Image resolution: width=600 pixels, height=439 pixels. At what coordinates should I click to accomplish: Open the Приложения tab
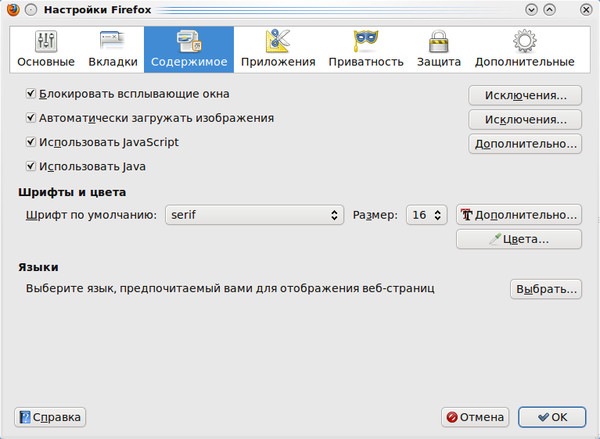click(278, 49)
